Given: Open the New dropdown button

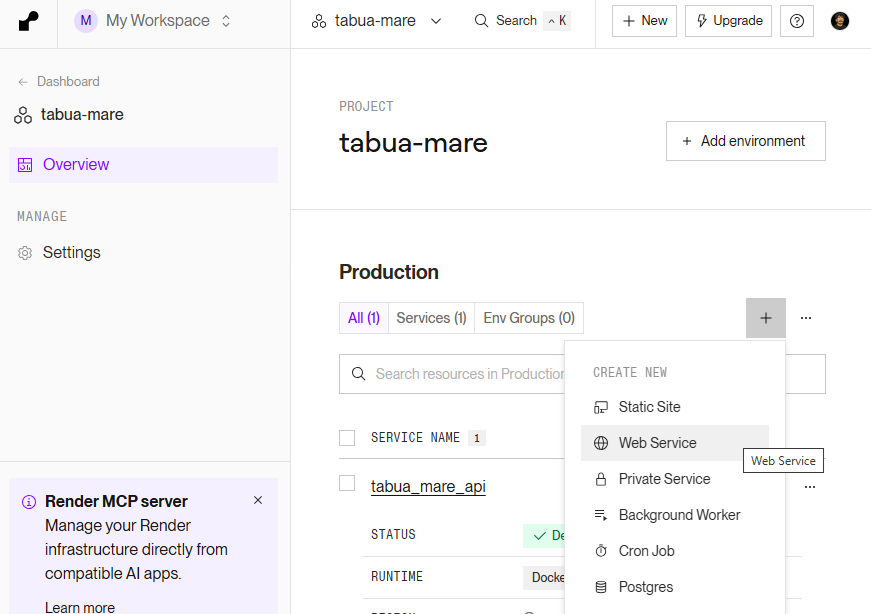Looking at the screenshot, I should tap(644, 21).
